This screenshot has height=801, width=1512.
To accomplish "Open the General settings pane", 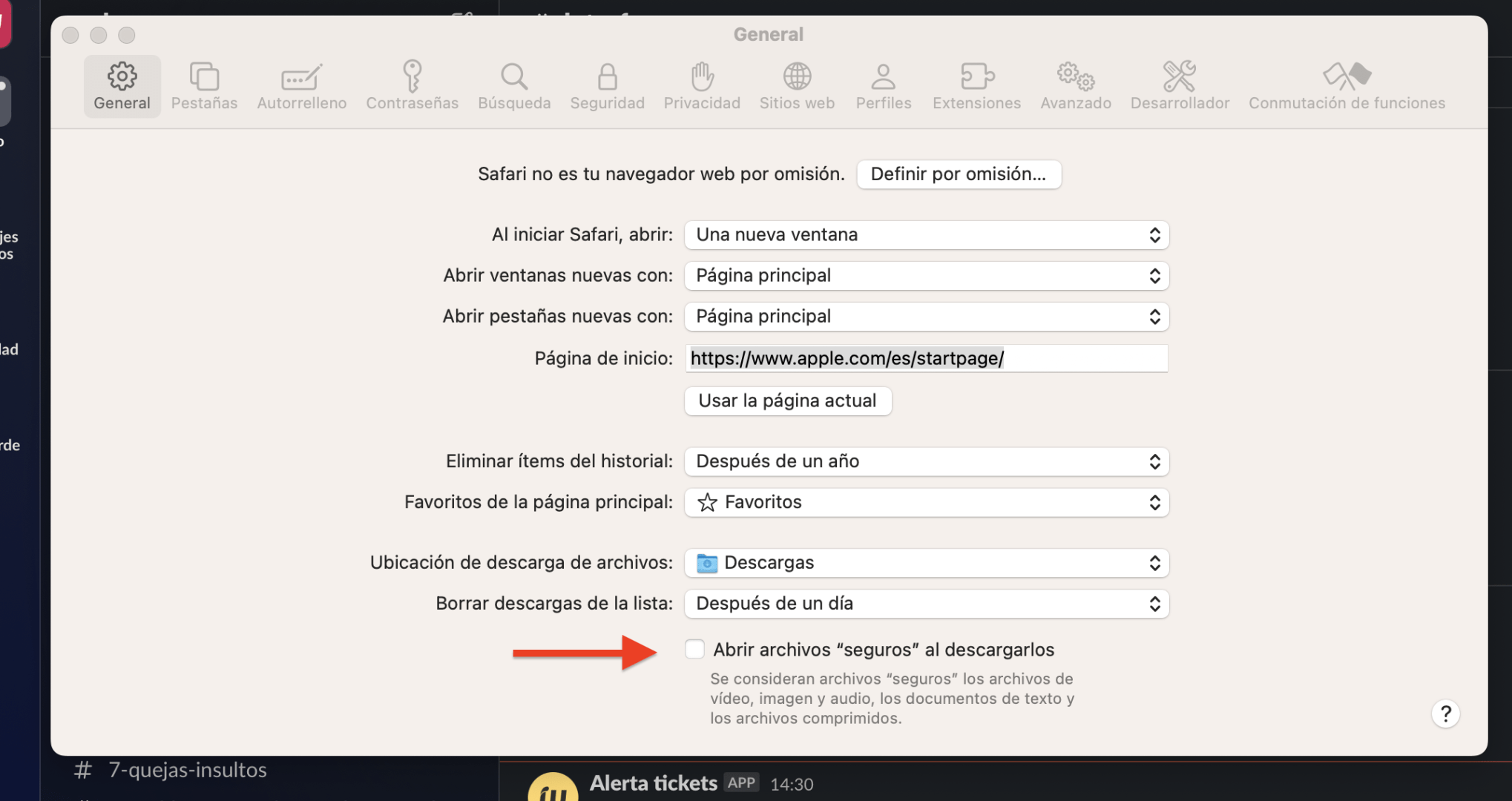I will tap(122, 87).
